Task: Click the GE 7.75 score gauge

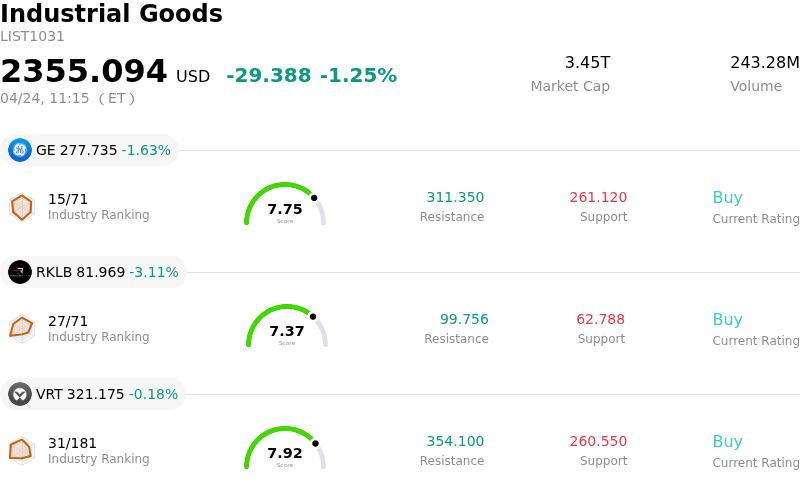Action: pos(285,206)
